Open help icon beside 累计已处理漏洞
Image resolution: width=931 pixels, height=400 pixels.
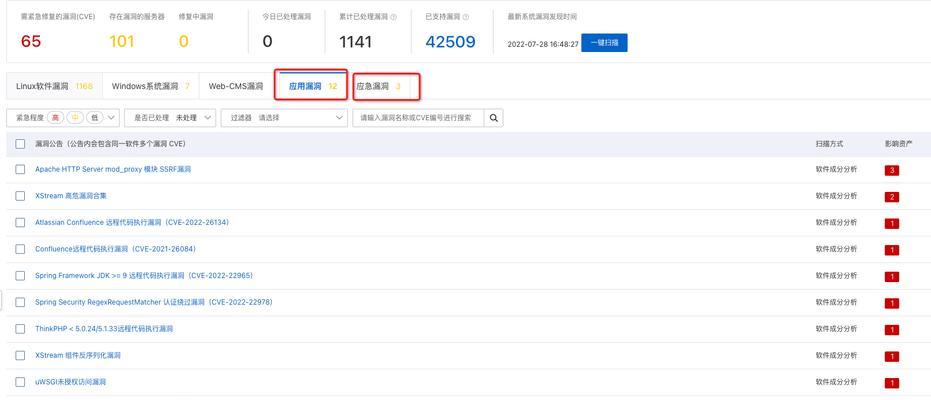pyautogui.click(x=394, y=17)
